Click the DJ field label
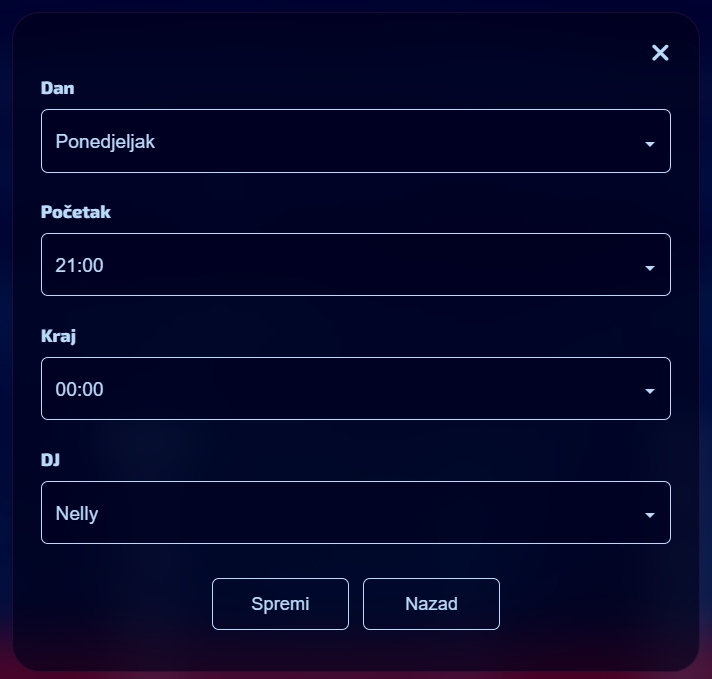 click(x=51, y=460)
